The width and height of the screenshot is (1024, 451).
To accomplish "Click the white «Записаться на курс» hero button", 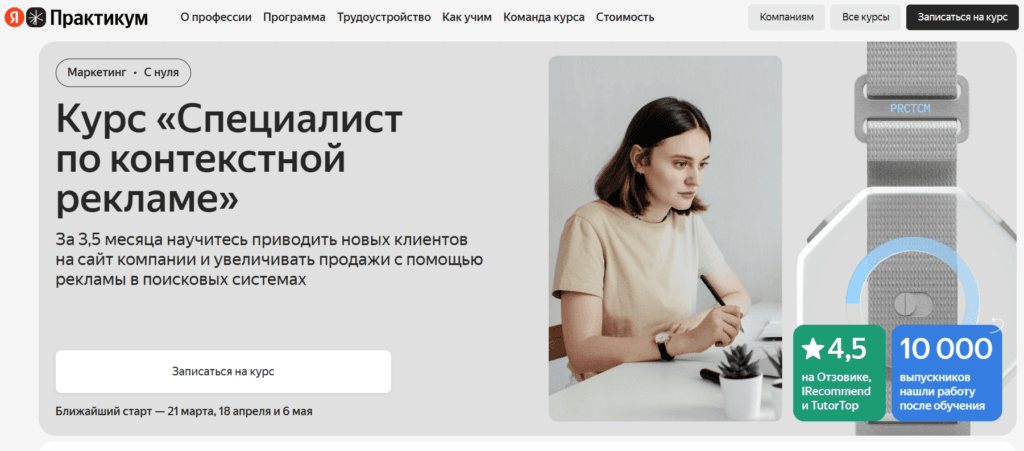I will (223, 371).
